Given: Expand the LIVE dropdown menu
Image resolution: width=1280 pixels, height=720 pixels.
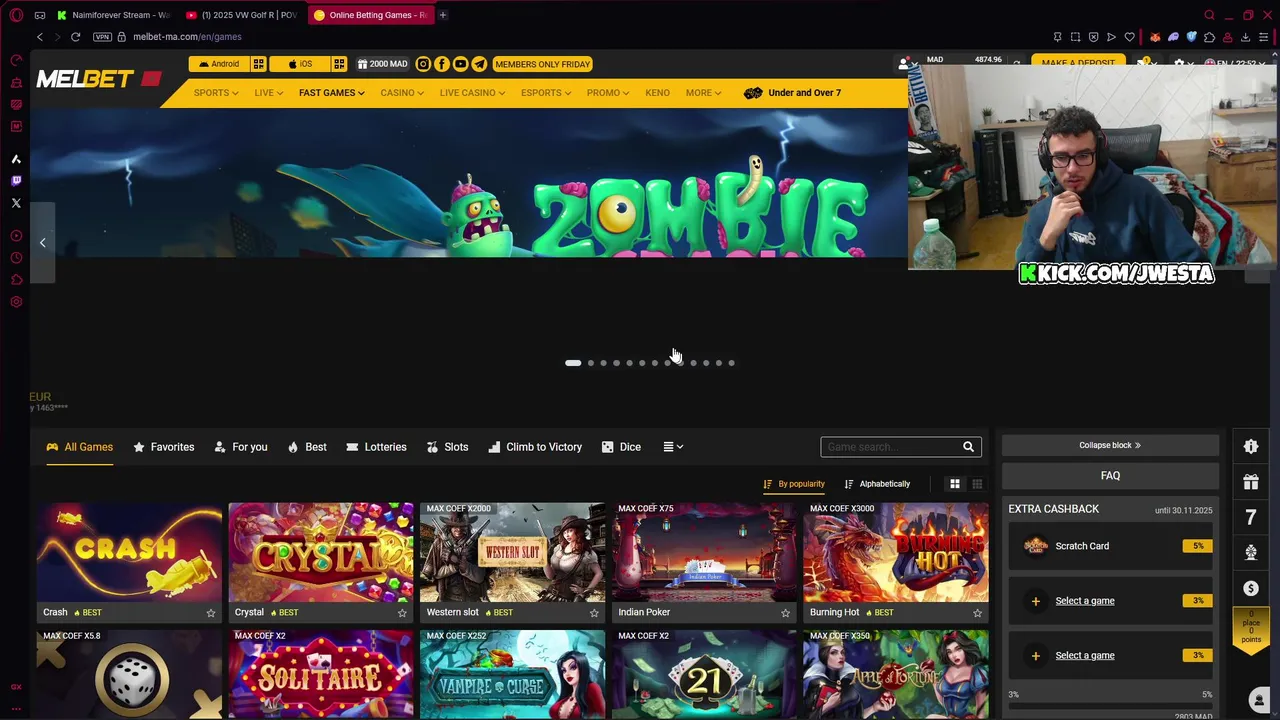Looking at the screenshot, I should pos(268,93).
